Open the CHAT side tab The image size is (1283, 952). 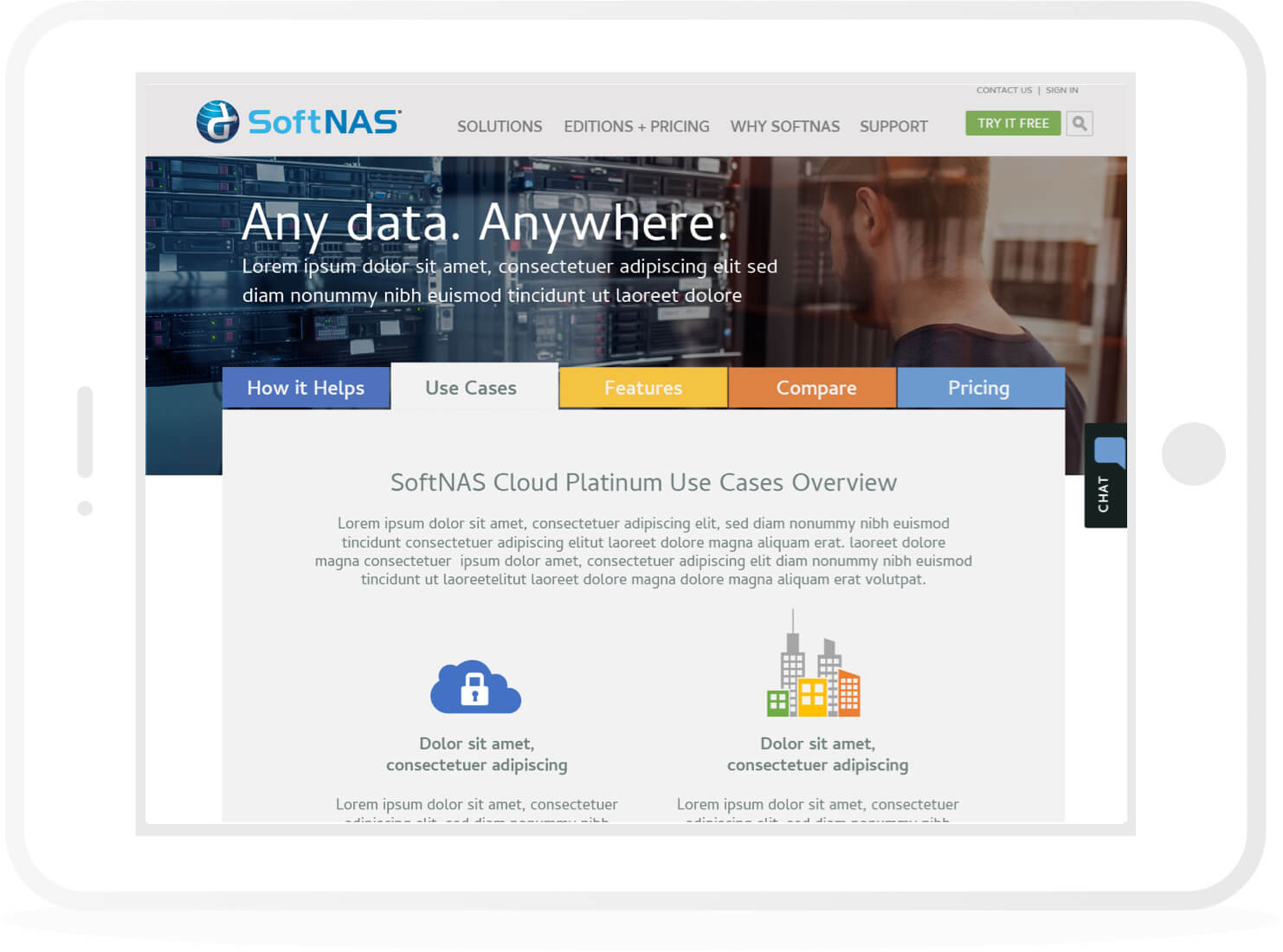pos(1106,476)
